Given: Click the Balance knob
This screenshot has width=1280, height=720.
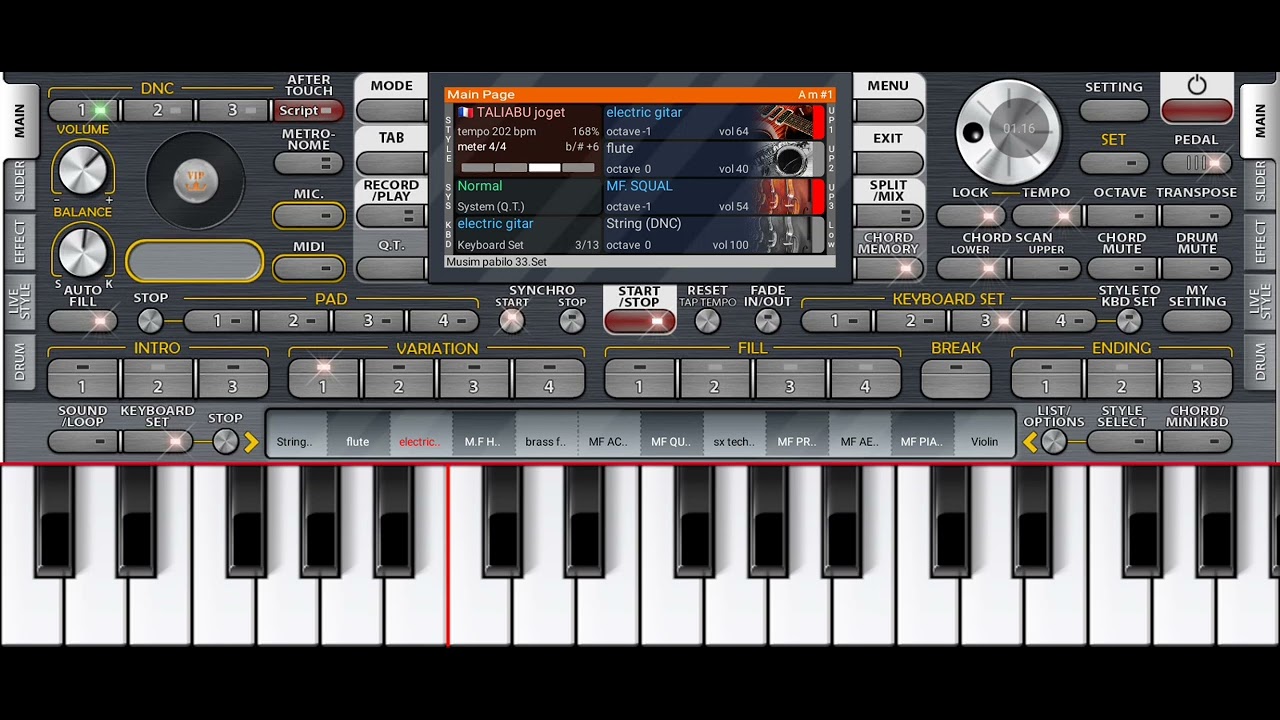Looking at the screenshot, I should pyautogui.click(x=82, y=252).
